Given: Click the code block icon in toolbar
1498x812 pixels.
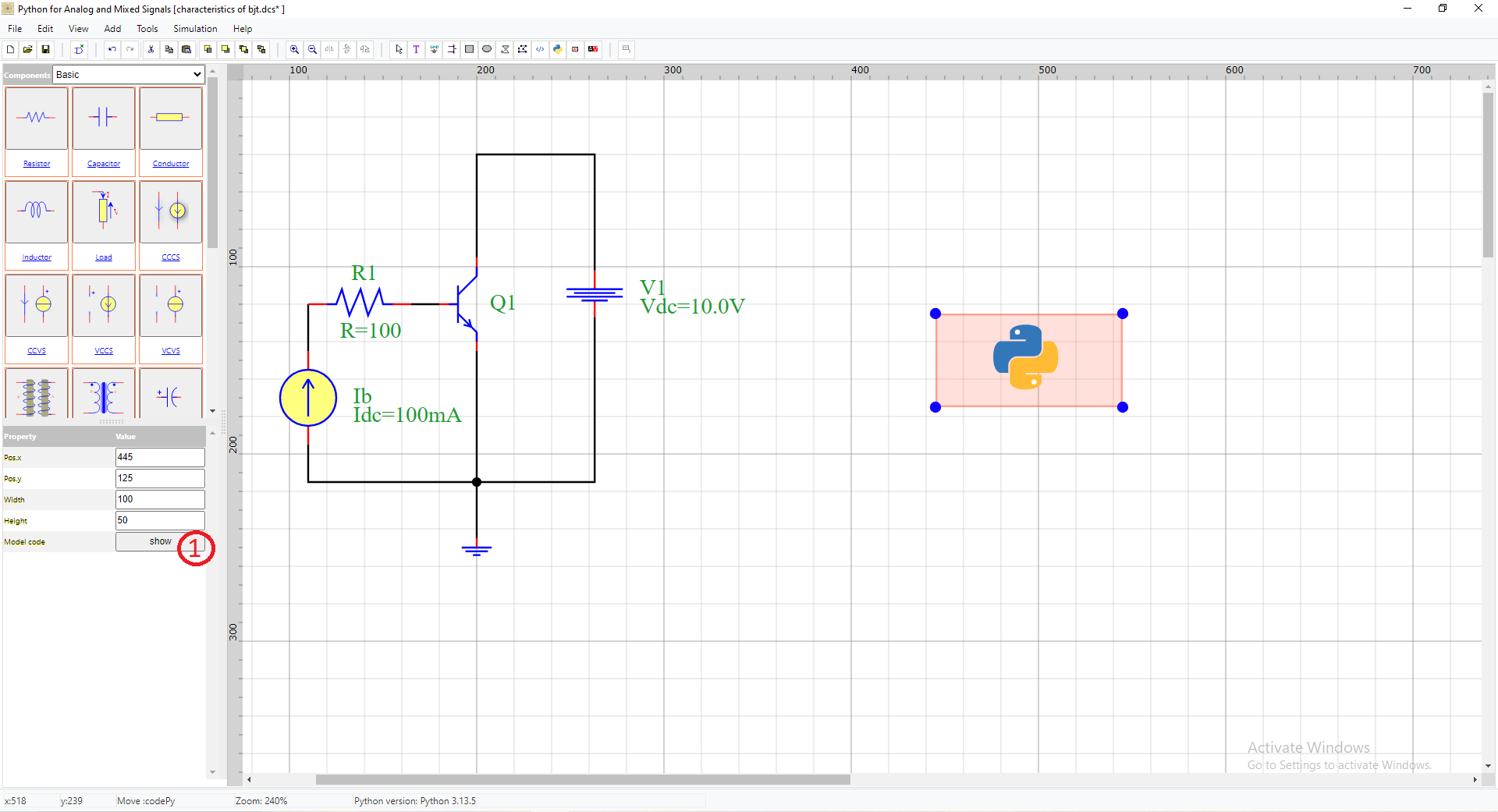Looking at the screenshot, I should (x=540, y=49).
